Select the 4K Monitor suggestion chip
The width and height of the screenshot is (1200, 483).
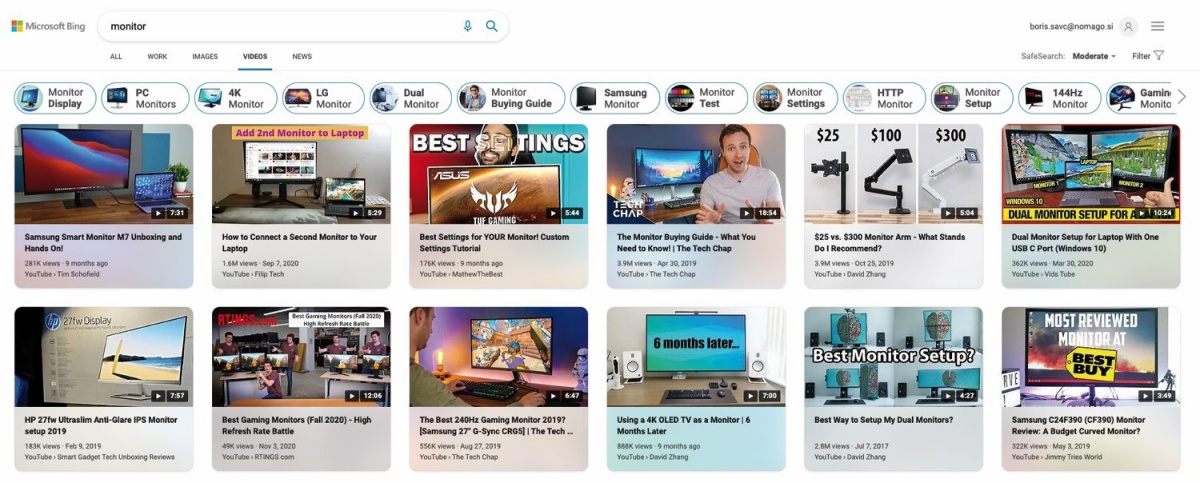click(235, 98)
